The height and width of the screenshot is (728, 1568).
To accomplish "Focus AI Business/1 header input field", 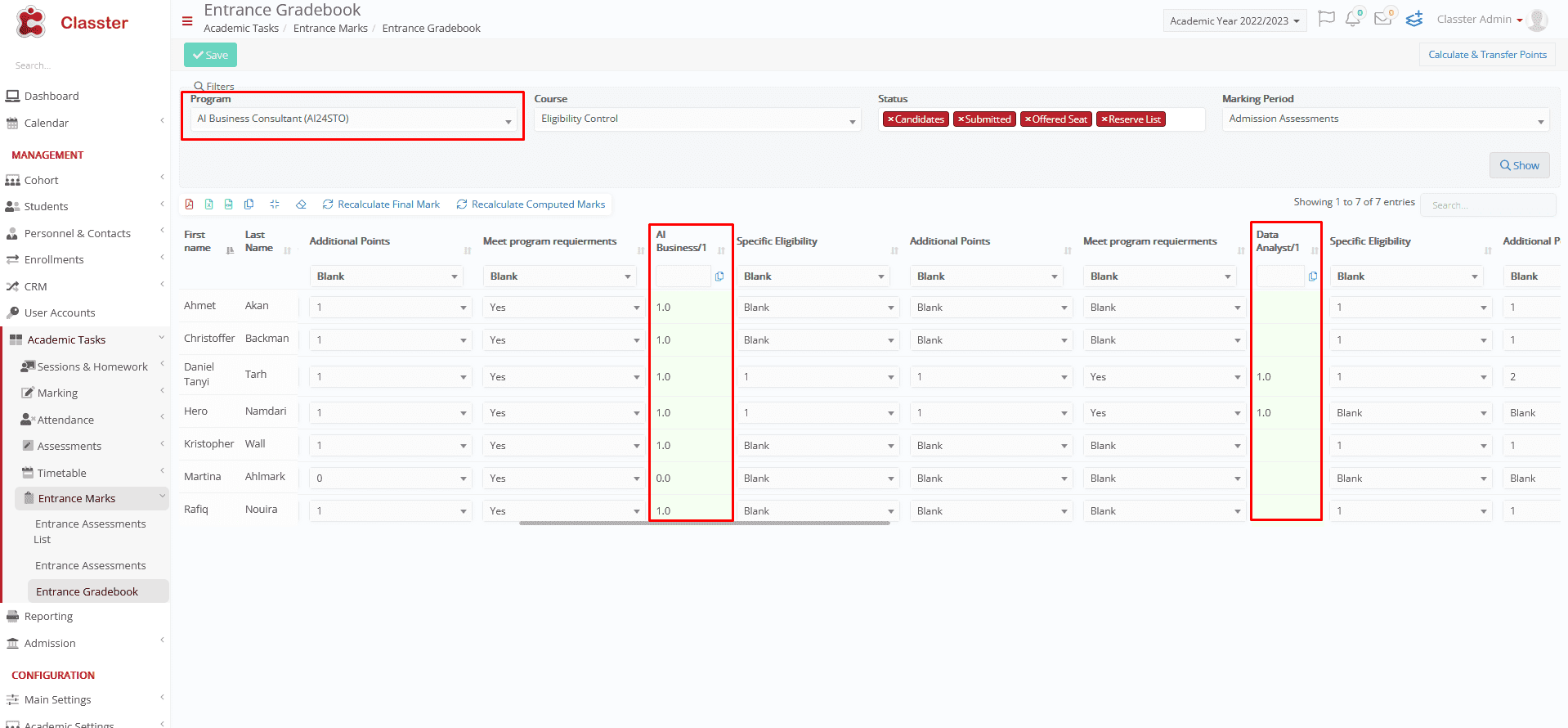I will point(683,276).
